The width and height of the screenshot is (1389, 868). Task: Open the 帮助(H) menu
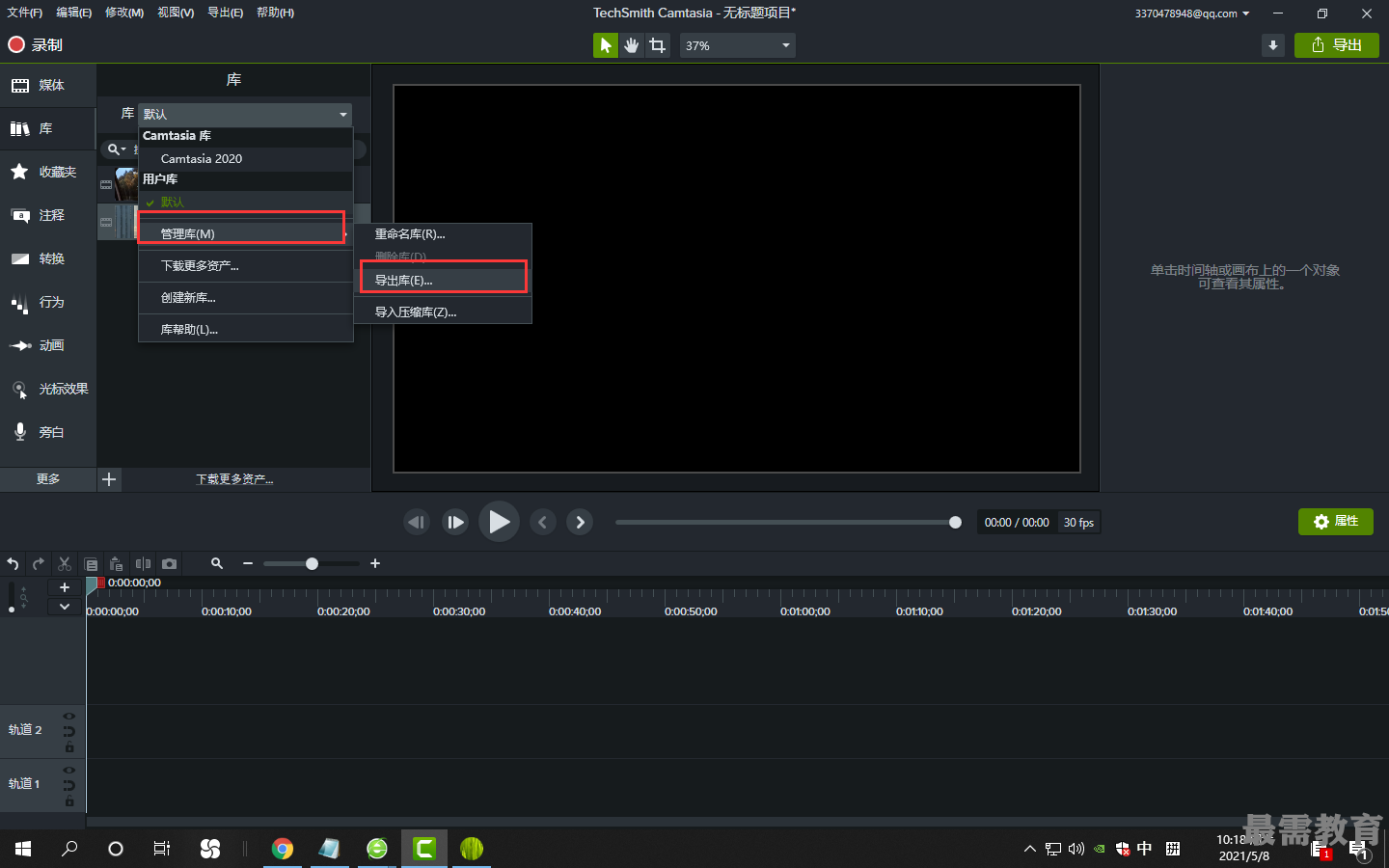pyautogui.click(x=276, y=13)
